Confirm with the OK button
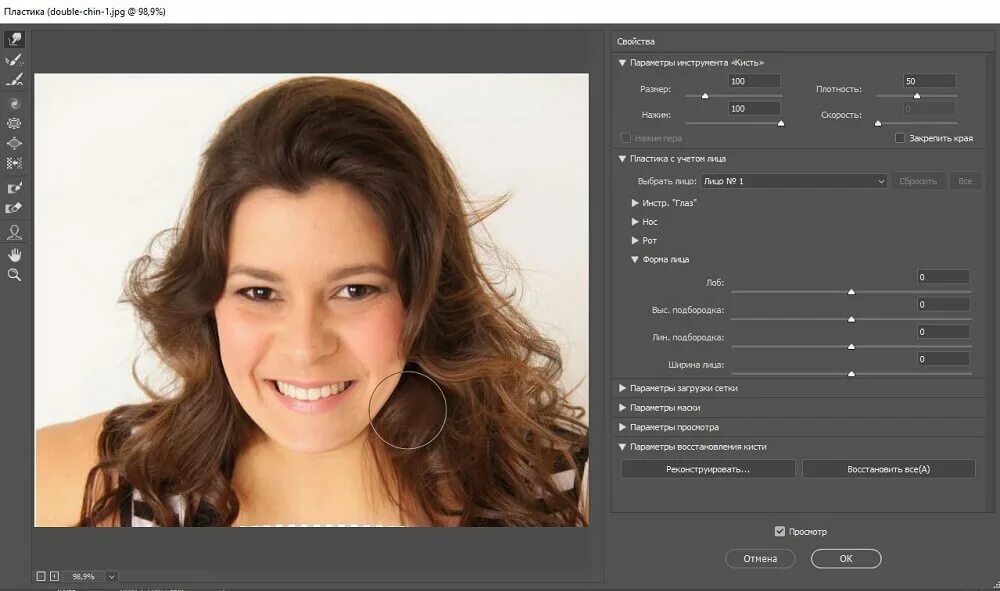Viewport: 1000px width, 591px height. click(846, 558)
